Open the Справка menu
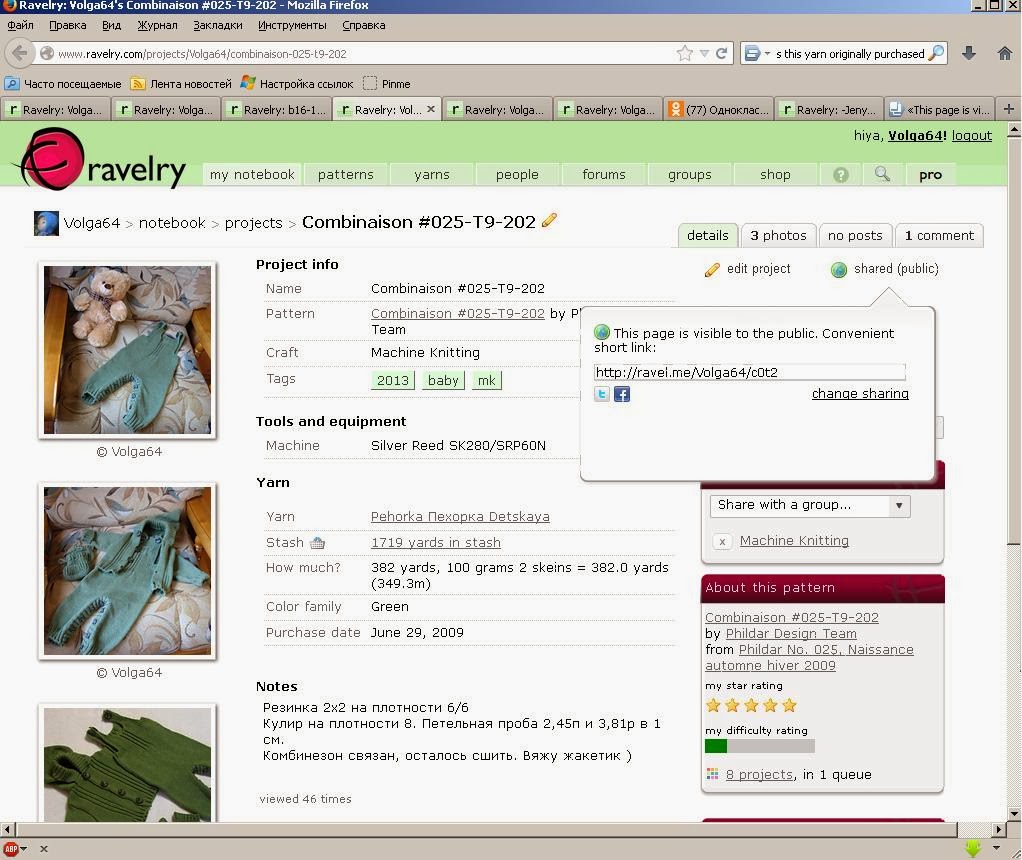The image size is (1022, 860). (x=364, y=25)
